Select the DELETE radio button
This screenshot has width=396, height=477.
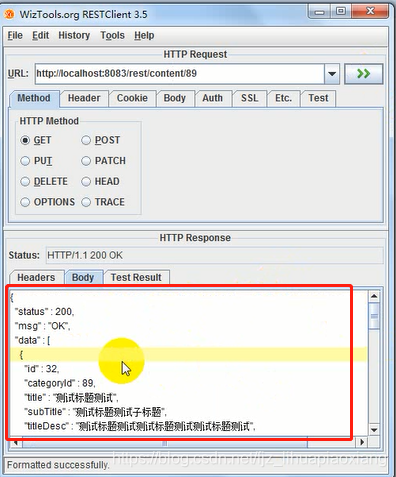(25, 182)
